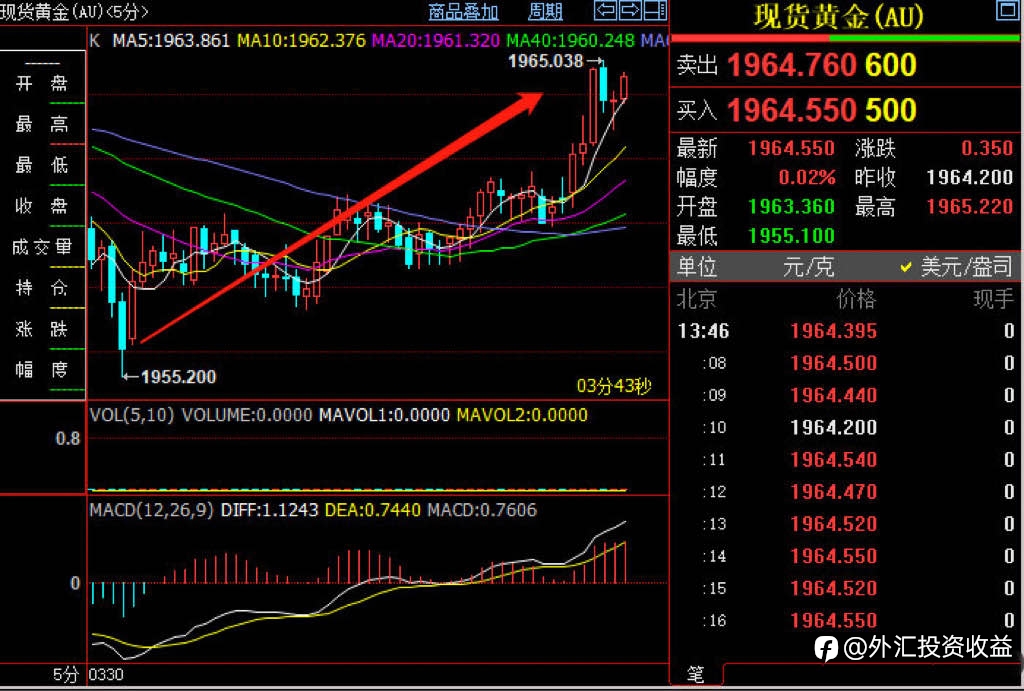Image resolution: width=1024 pixels, height=691 pixels.
Task: Click the 13:46 tick row price 1964.395
Action: [833, 331]
